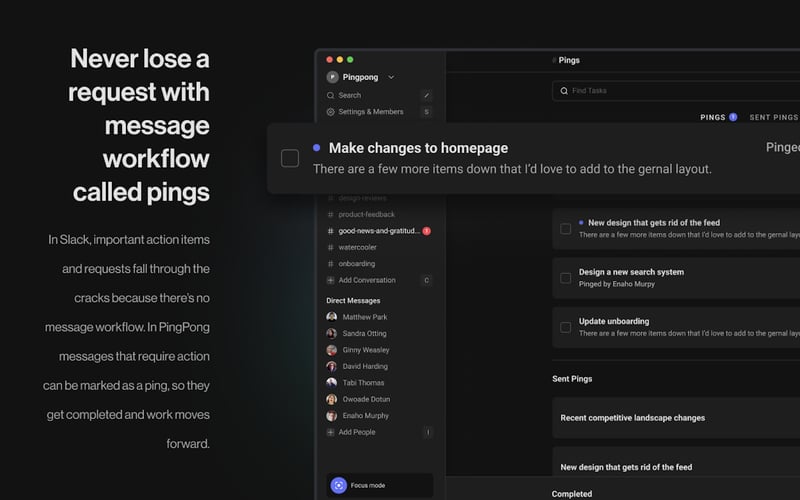The image size is (800, 500).
Task: Click the Pingpong workspace name
Action: point(360,77)
